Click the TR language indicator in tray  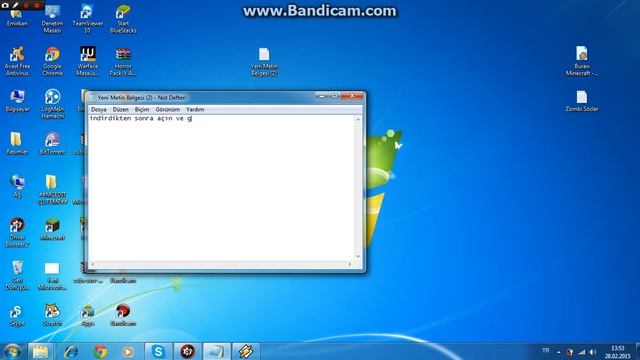546,351
